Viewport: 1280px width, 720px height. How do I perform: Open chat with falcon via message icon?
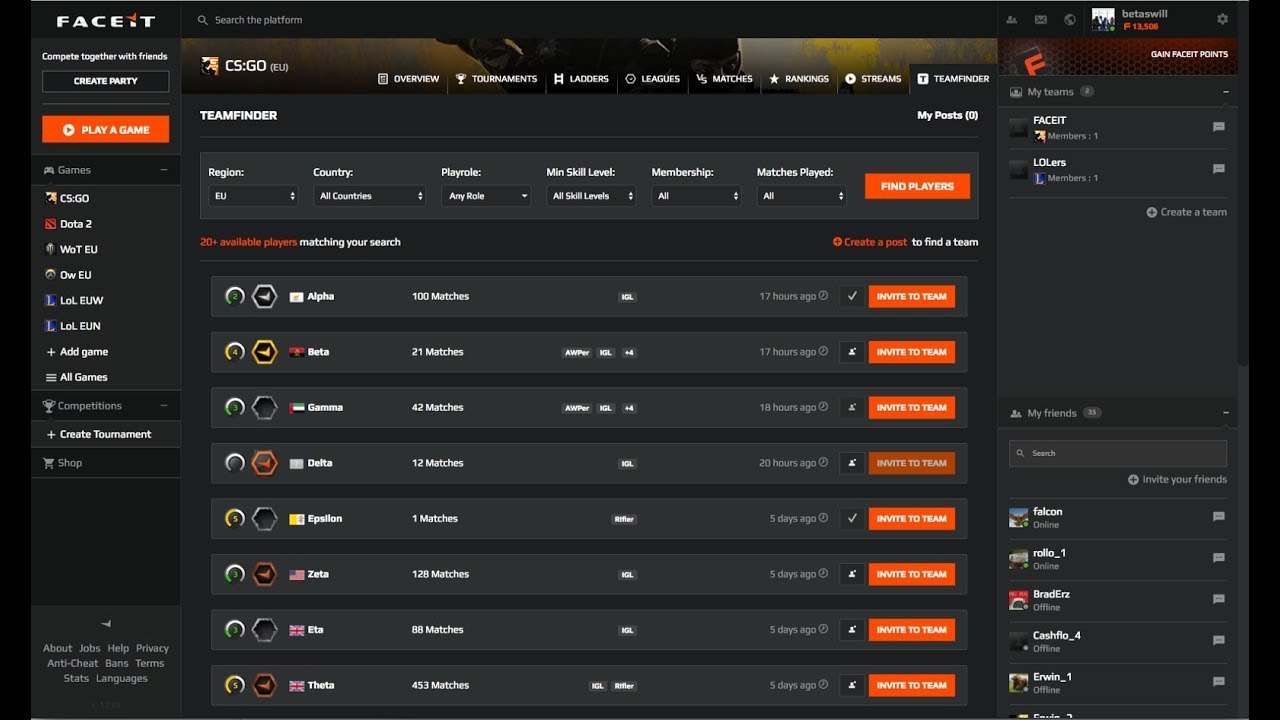(x=1218, y=517)
